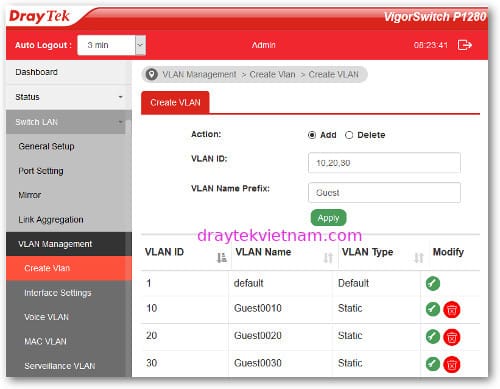
Task: Delete VLAN 20 Guest0020 entry
Action: (x=452, y=337)
